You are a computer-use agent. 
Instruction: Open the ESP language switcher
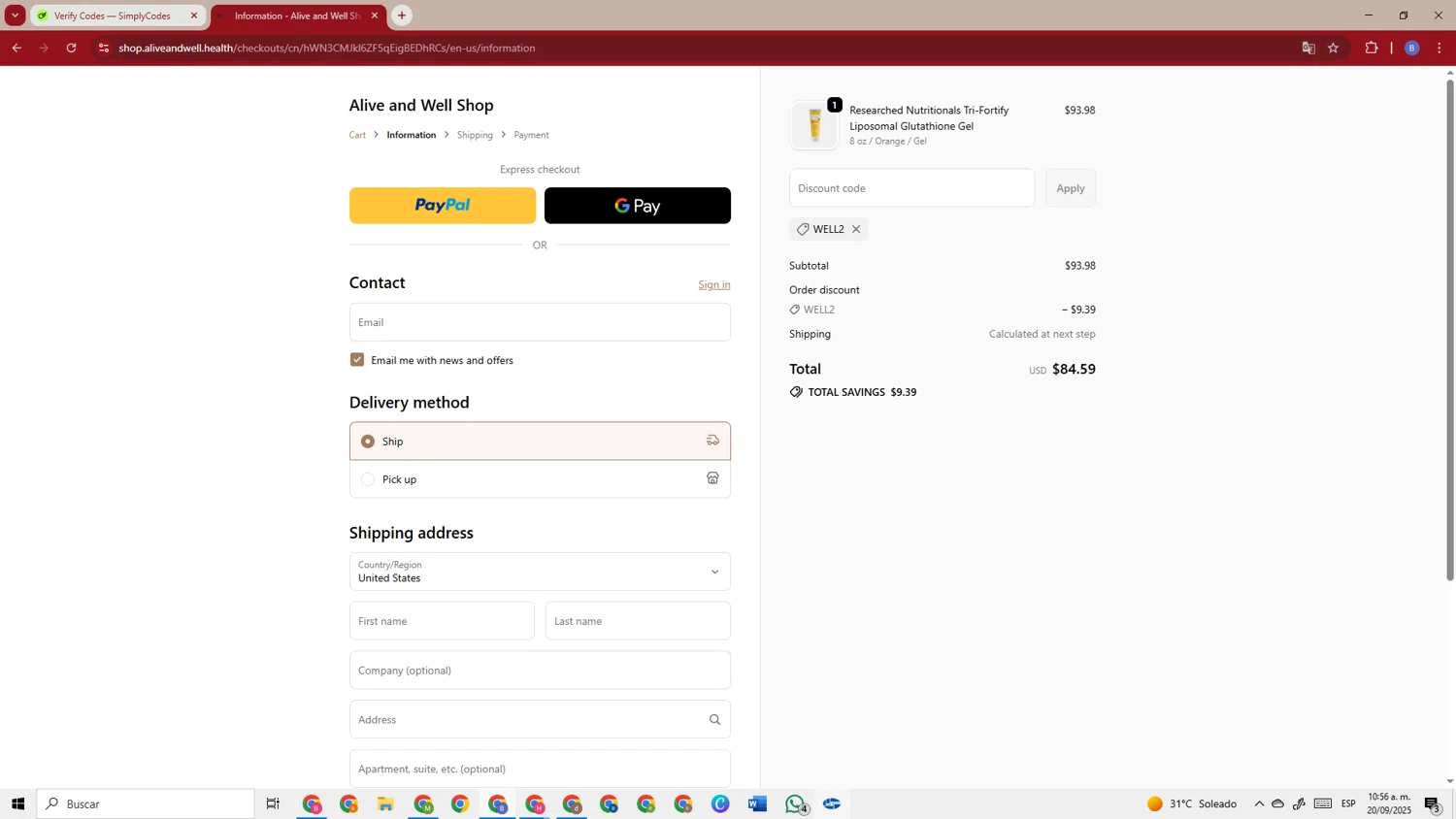1349,804
